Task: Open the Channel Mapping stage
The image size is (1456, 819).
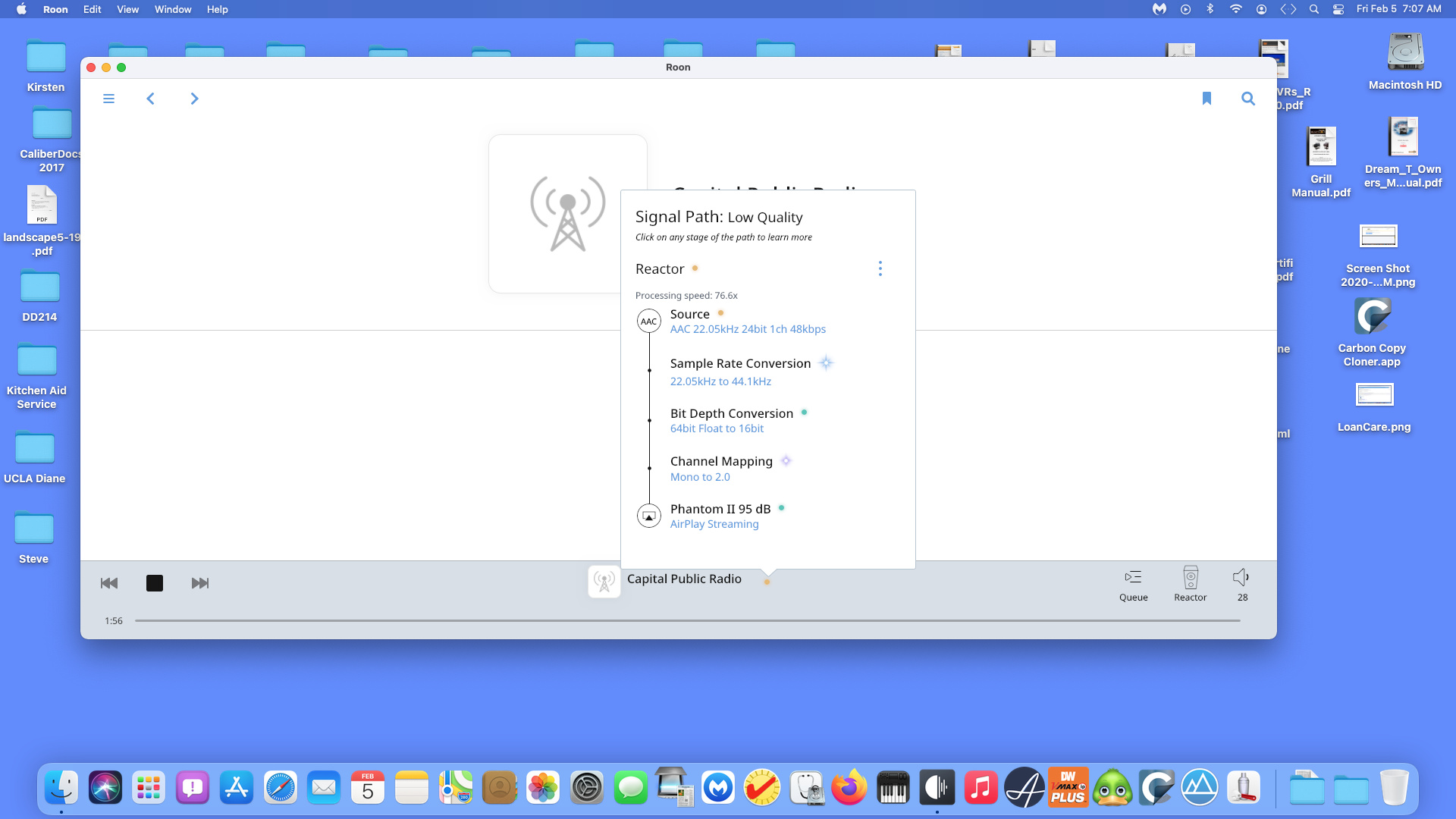Action: pyautogui.click(x=721, y=461)
